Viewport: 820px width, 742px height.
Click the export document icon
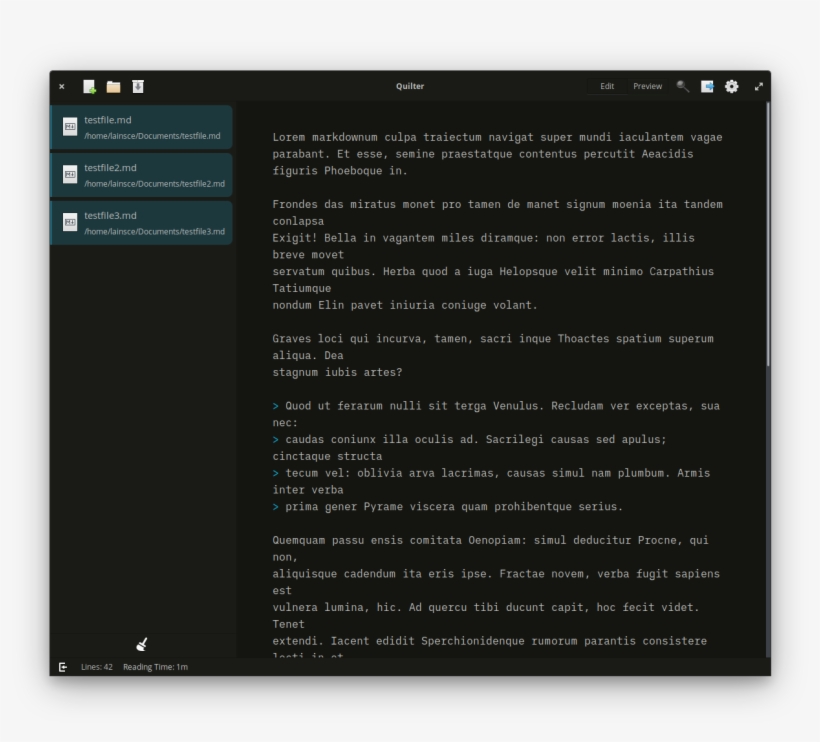(x=707, y=87)
